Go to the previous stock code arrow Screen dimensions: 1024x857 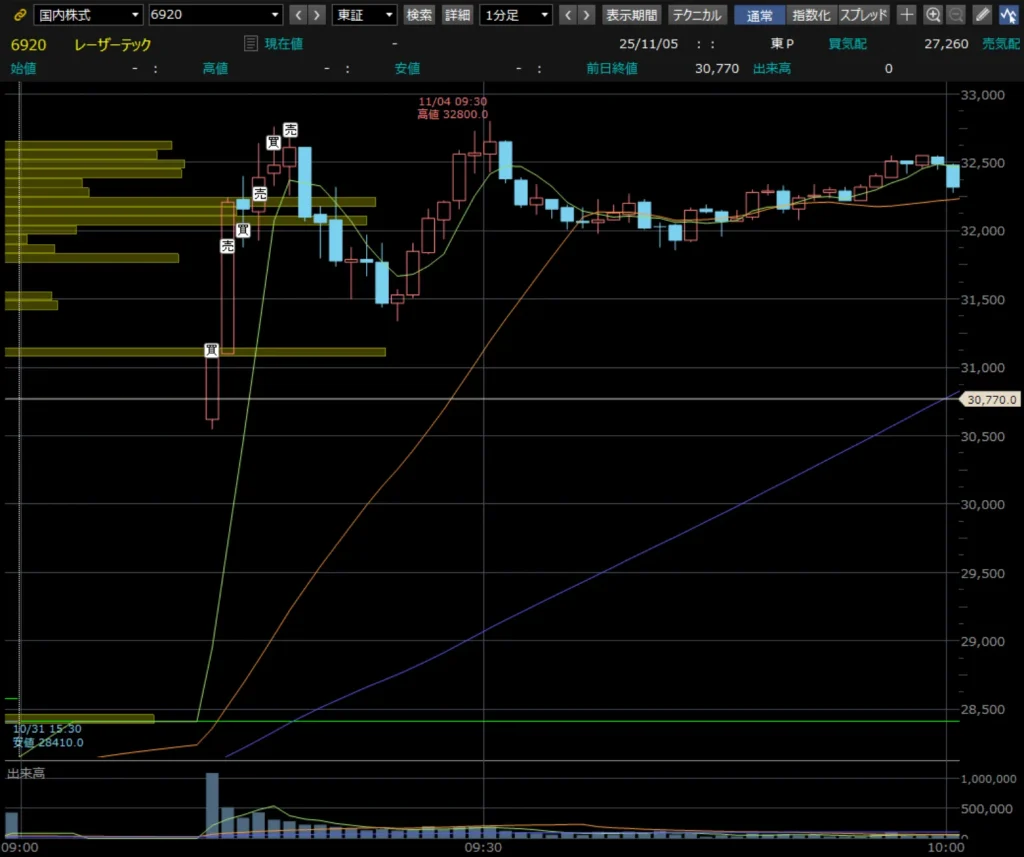point(298,15)
